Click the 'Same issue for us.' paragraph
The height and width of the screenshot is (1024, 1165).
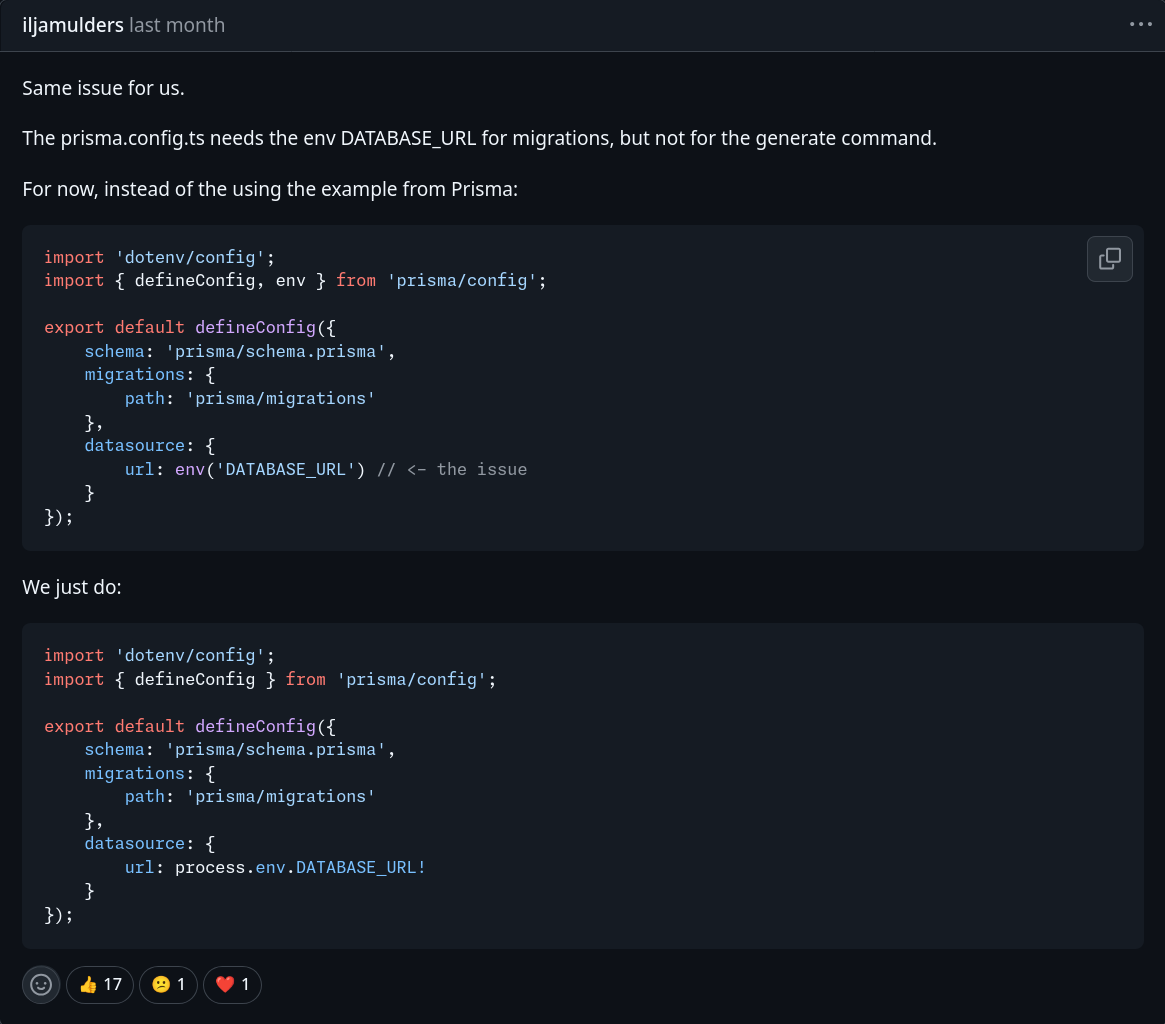[103, 88]
